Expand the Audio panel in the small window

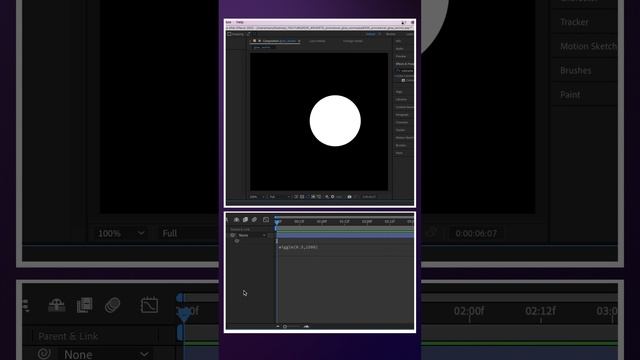tap(400, 49)
